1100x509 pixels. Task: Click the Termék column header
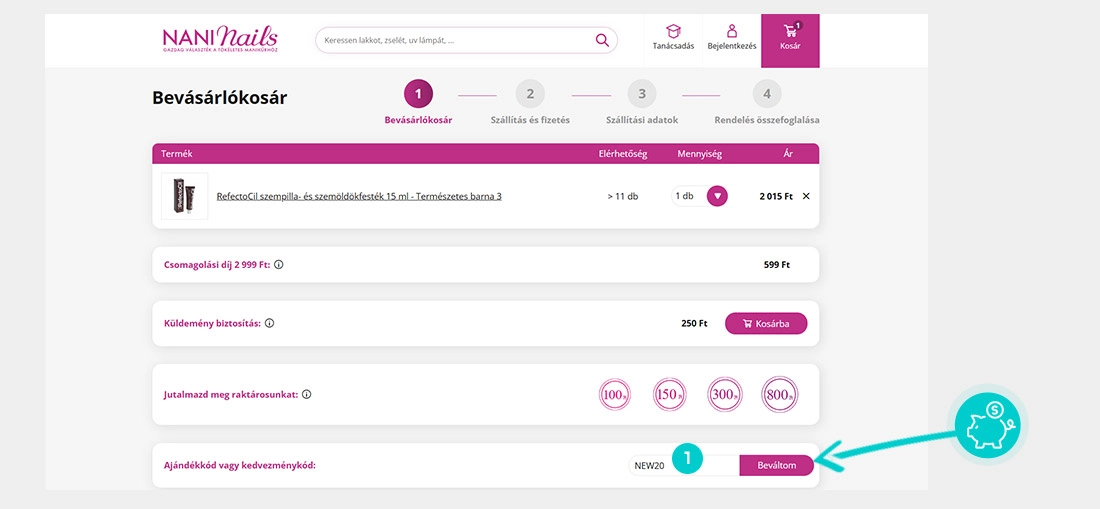point(177,154)
